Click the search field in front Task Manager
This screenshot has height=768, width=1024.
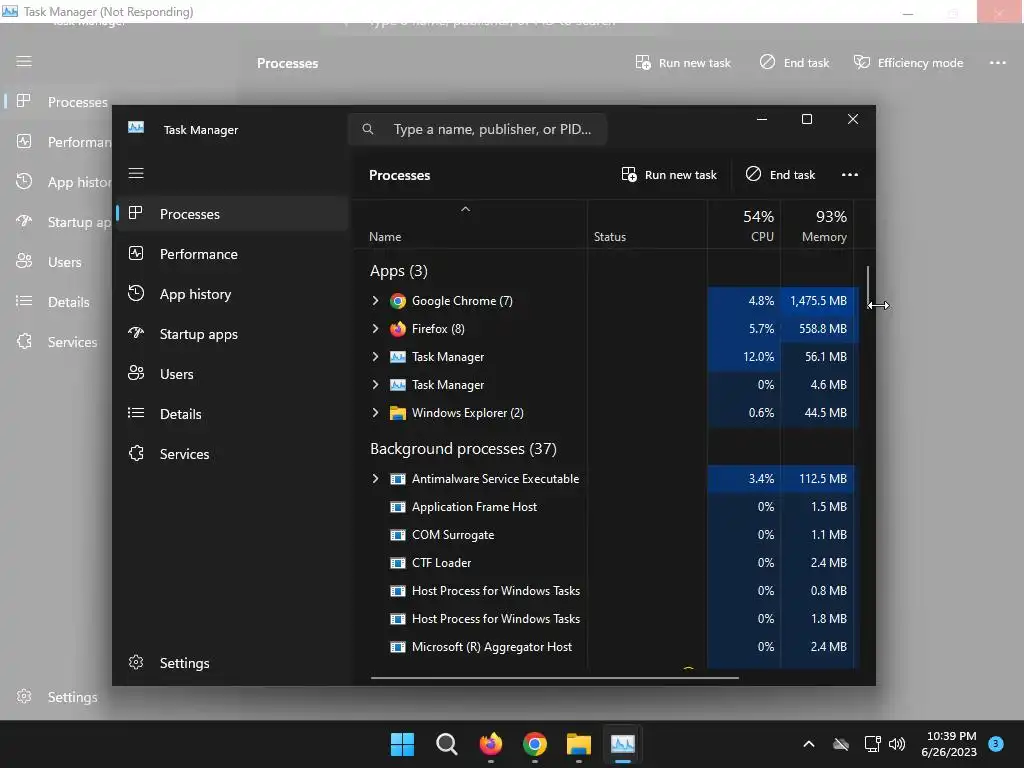(x=477, y=129)
